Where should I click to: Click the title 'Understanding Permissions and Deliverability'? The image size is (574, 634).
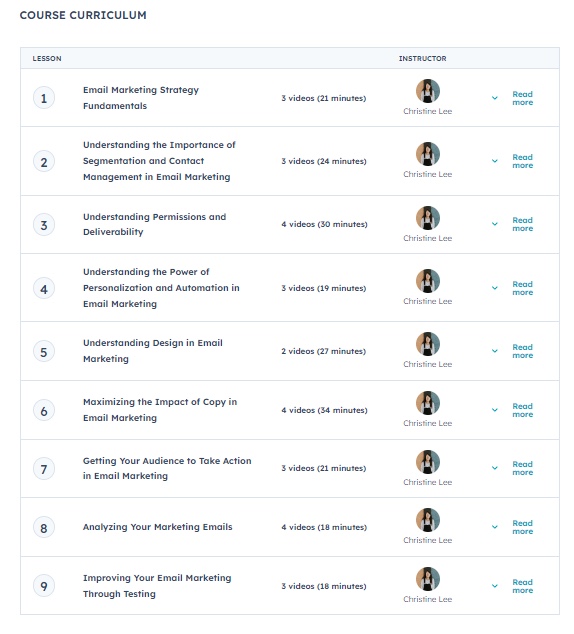pos(154,224)
